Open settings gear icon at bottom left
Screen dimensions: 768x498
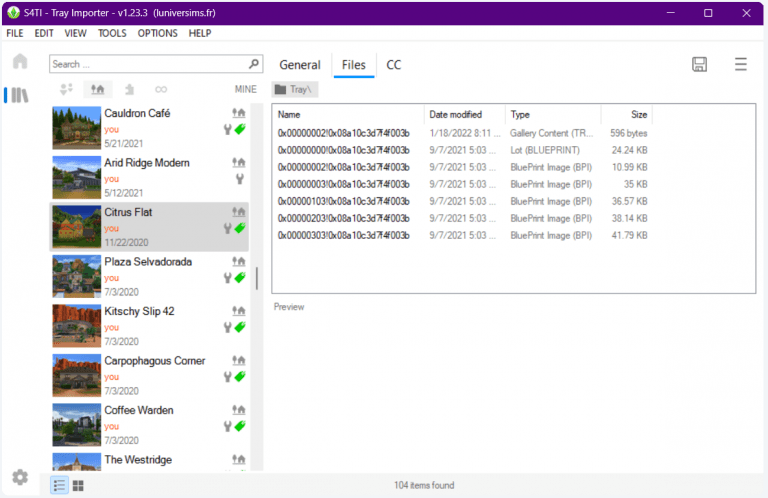[x=20, y=476]
